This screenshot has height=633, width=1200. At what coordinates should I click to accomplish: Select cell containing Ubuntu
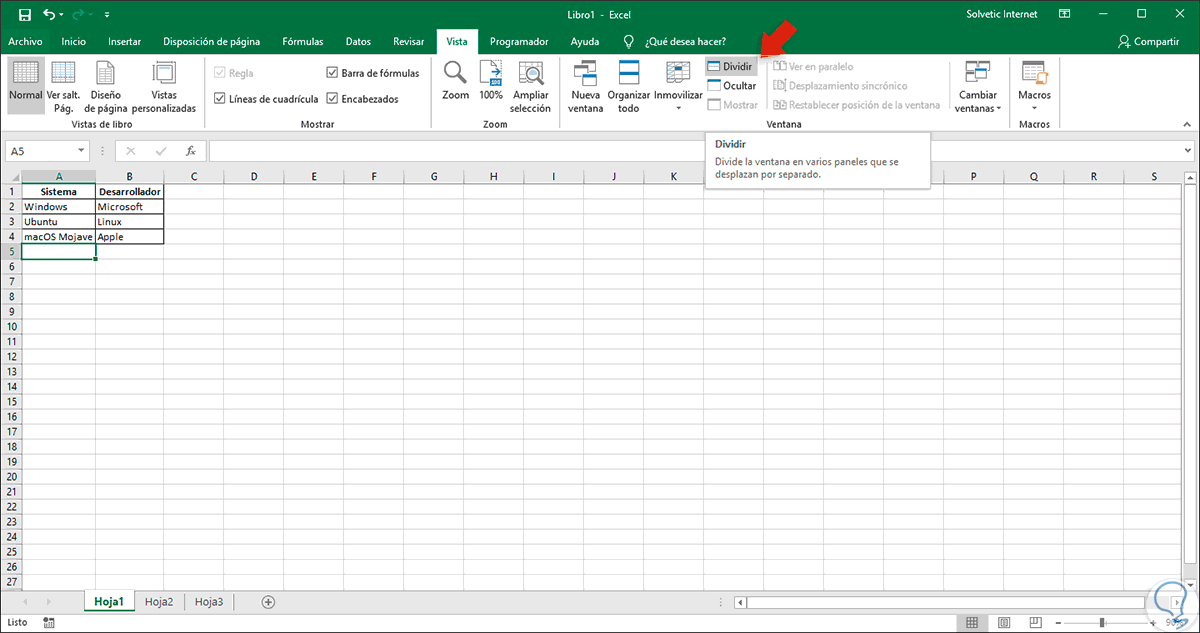59,222
